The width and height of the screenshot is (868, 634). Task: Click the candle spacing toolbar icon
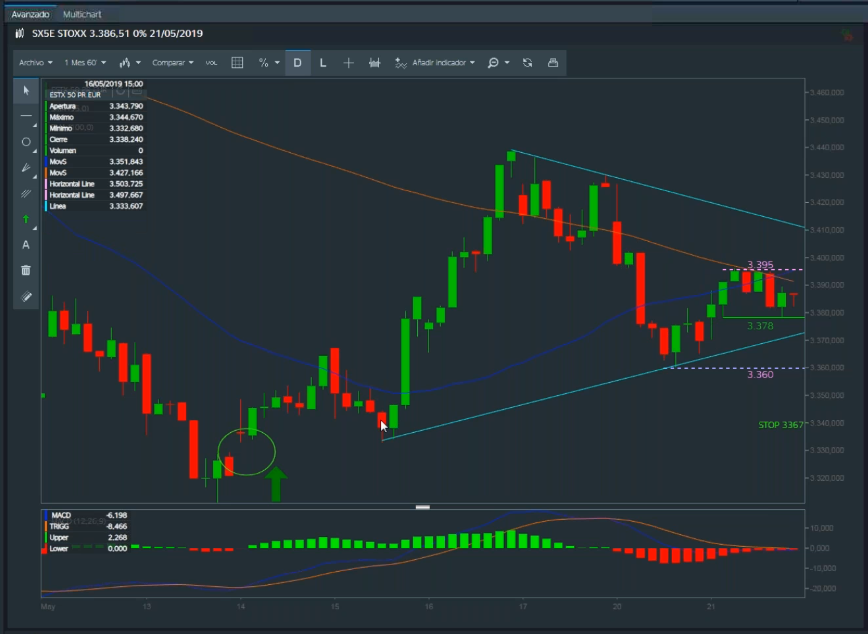(375, 63)
